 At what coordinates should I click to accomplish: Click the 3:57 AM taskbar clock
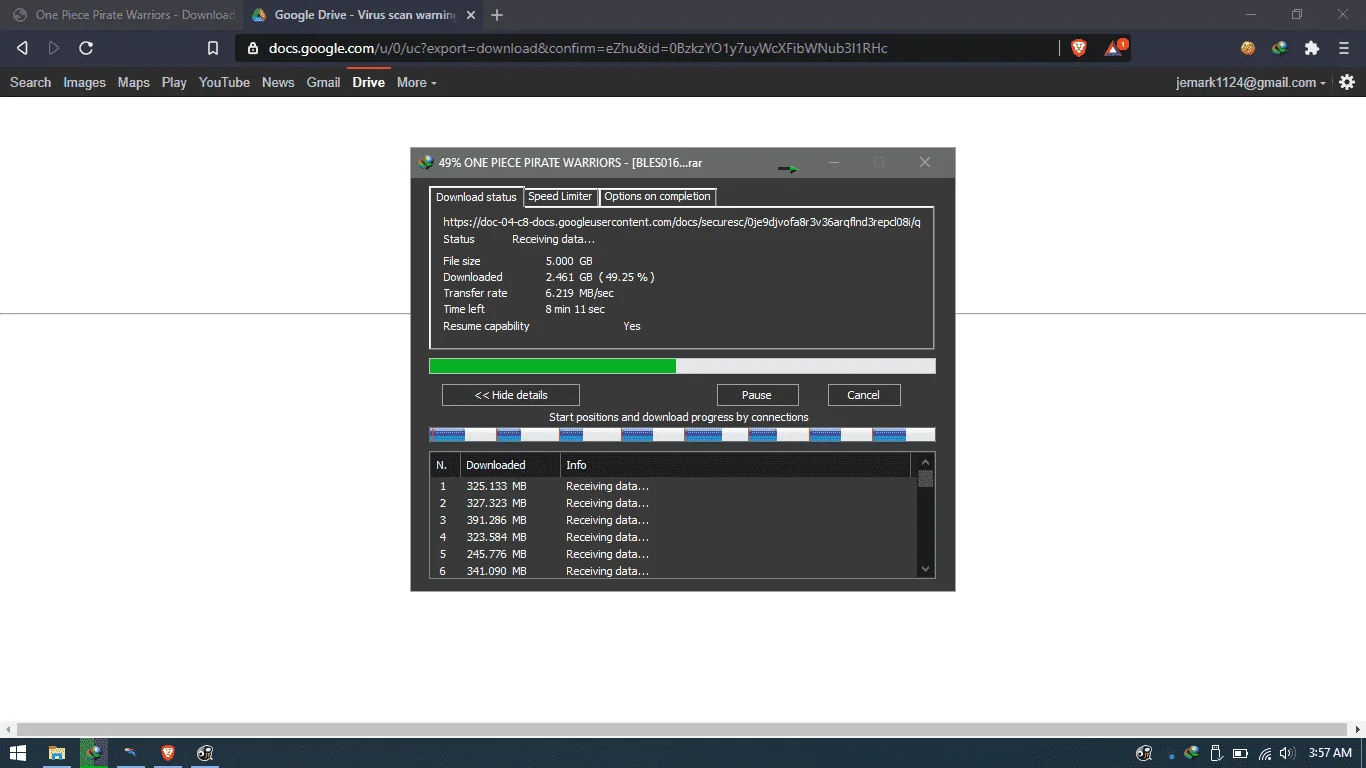pos(1330,753)
